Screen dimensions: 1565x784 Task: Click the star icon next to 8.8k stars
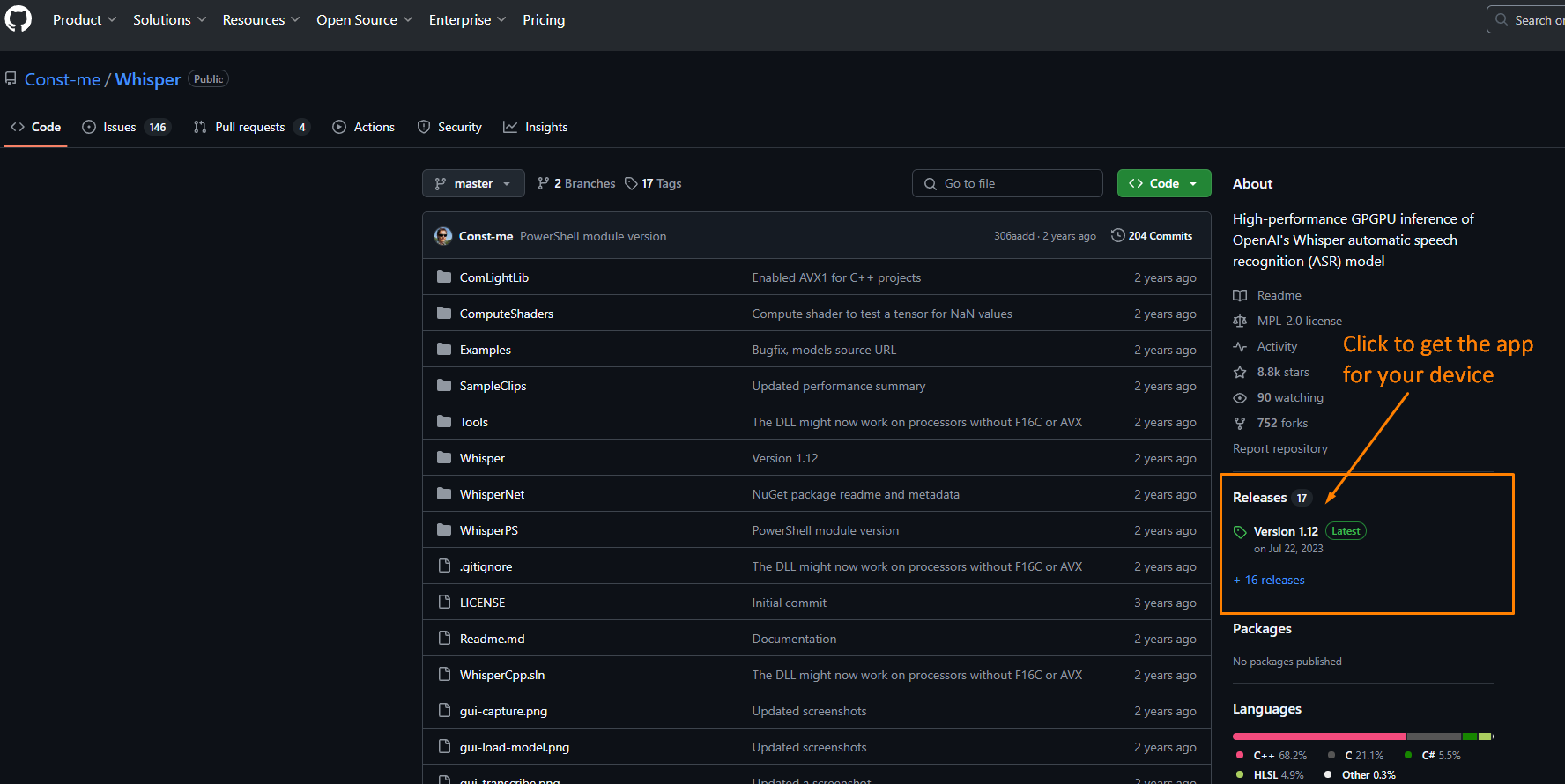point(1240,372)
